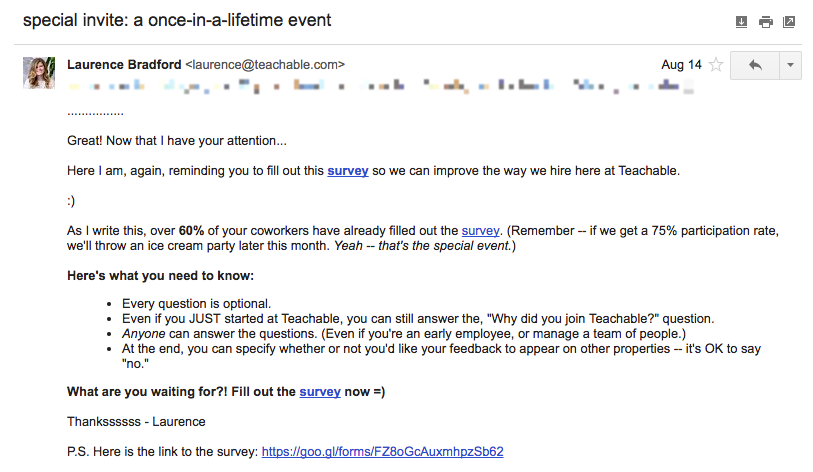Reply using the curved arrow button
The height and width of the screenshot is (472, 813).
click(x=755, y=65)
